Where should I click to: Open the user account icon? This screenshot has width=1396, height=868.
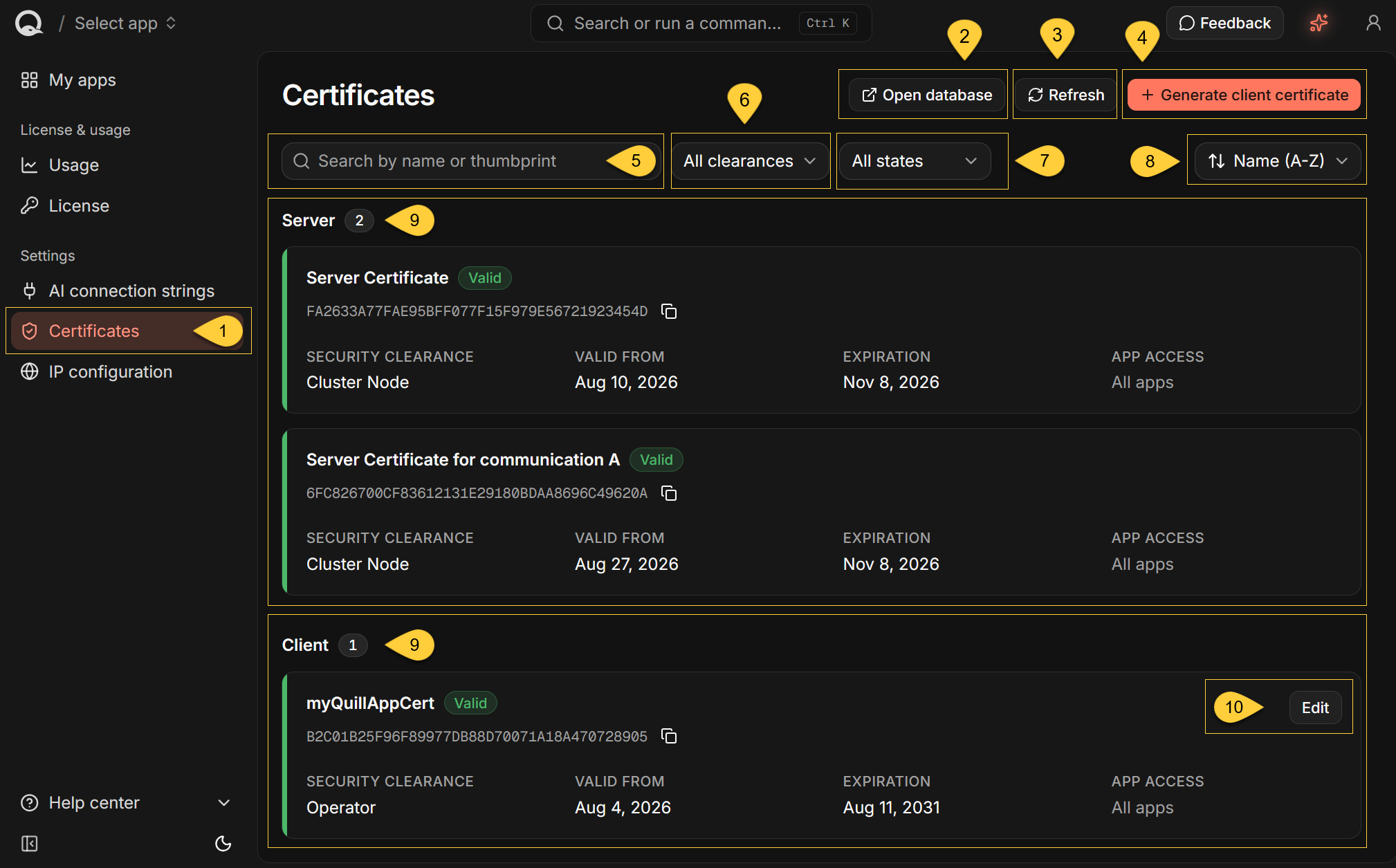point(1373,23)
